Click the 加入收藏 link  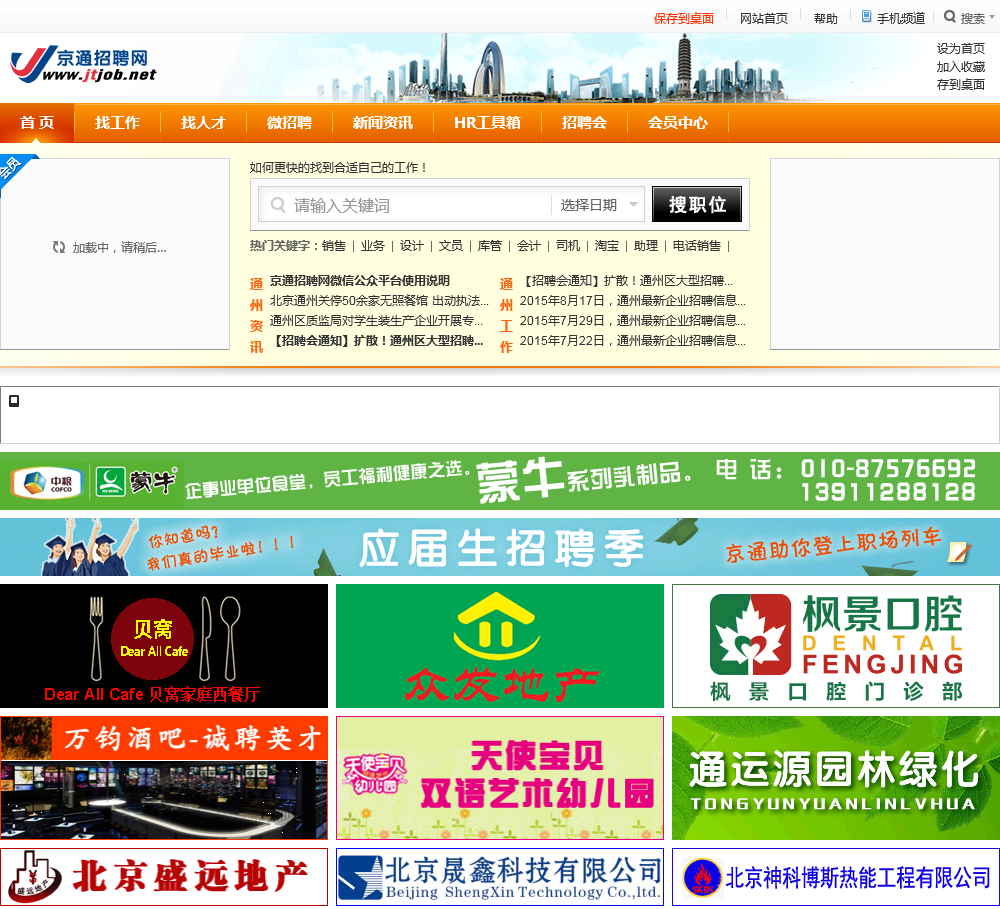point(960,66)
